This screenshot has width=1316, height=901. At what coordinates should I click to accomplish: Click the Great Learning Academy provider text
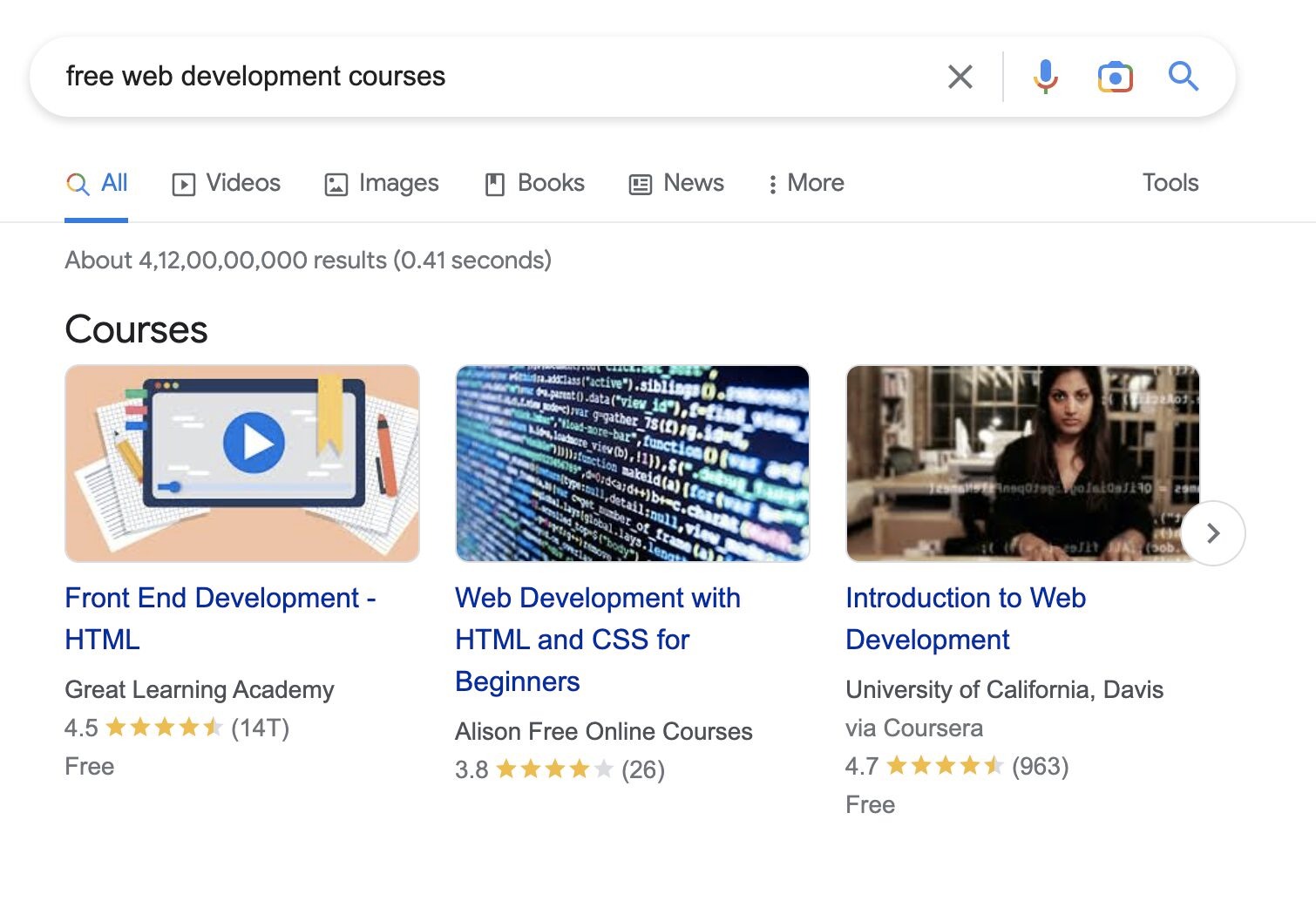click(200, 689)
